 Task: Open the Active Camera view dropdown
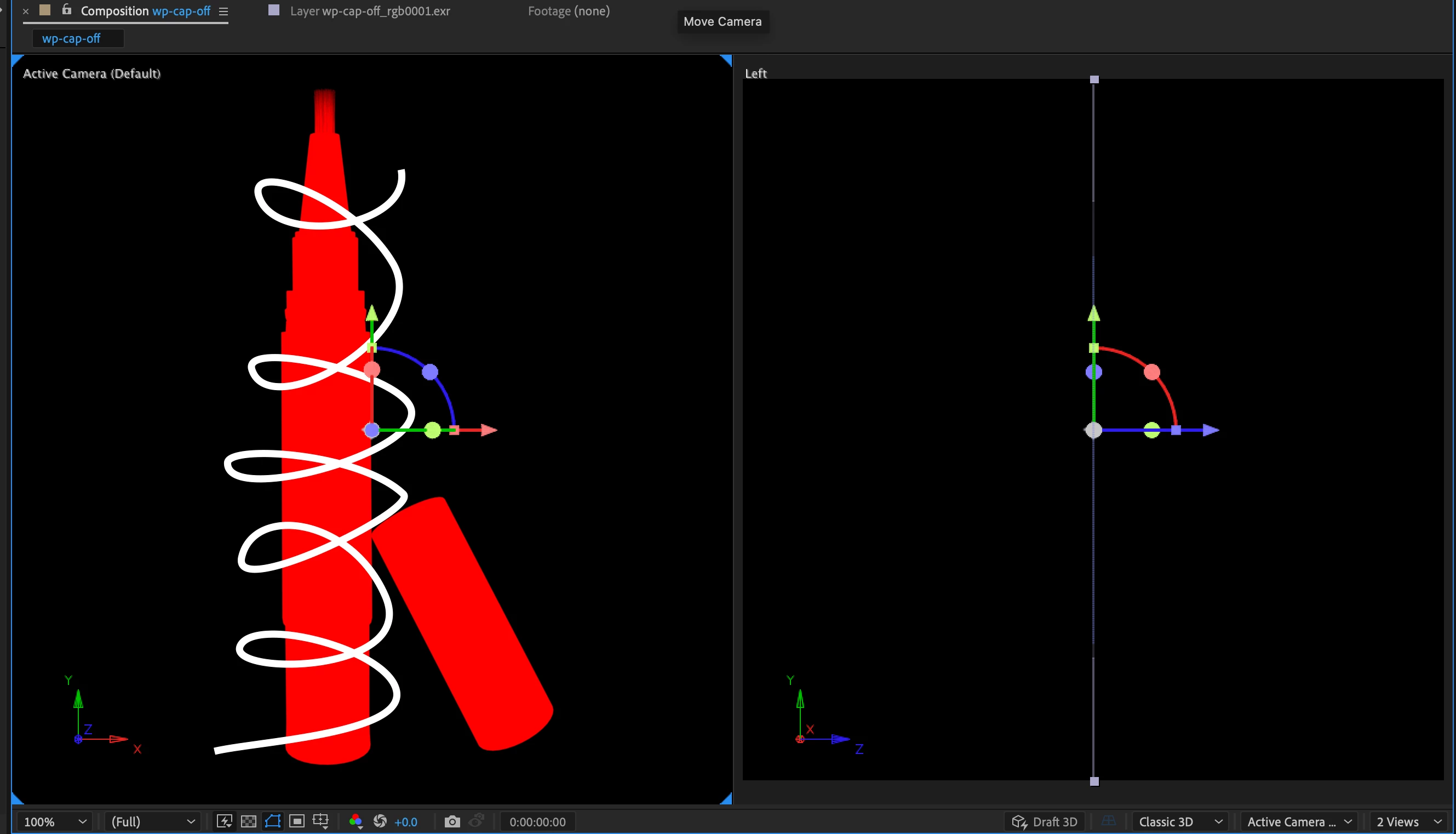(x=1299, y=822)
